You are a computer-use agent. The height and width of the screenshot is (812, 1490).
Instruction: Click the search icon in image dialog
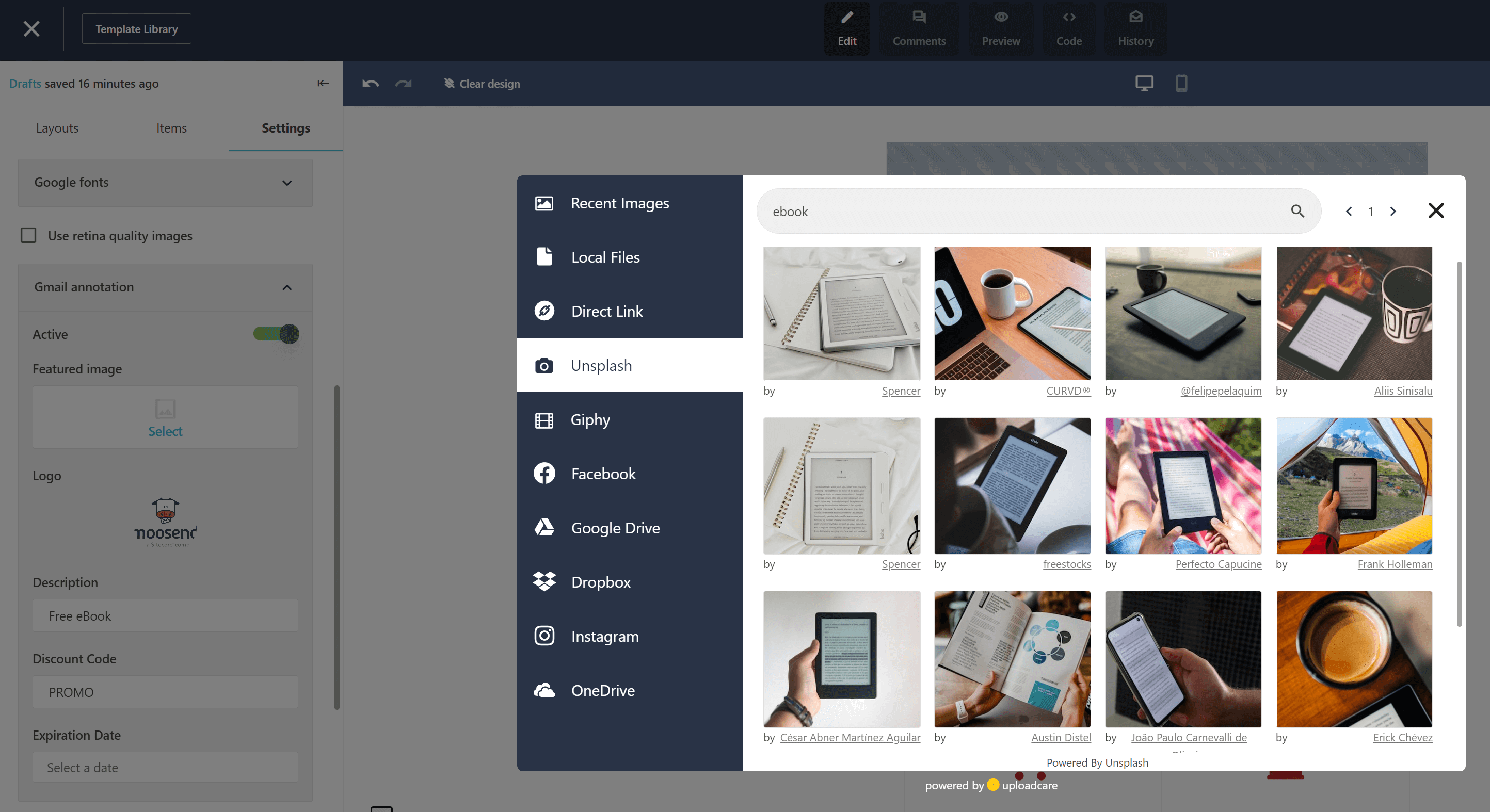[x=1296, y=211]
